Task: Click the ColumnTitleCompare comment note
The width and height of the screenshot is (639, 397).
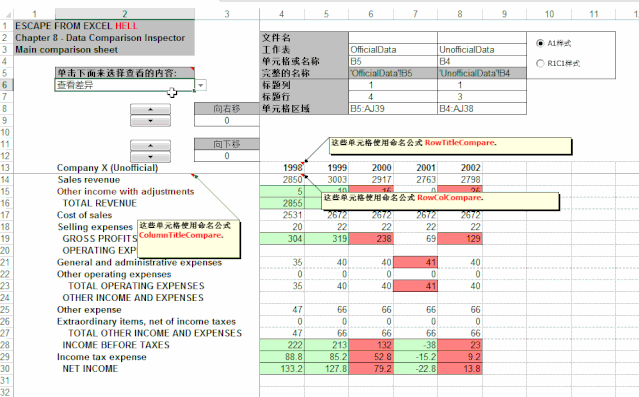Action: tap(189, 239)
